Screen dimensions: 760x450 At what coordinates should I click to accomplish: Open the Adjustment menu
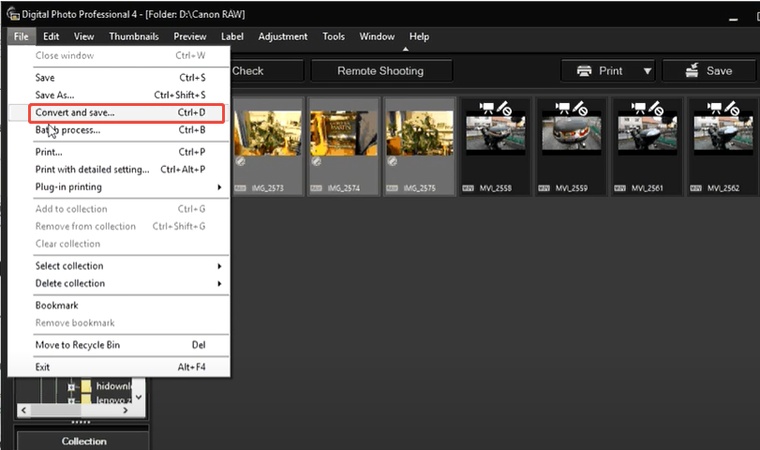(x=283, y=36)
